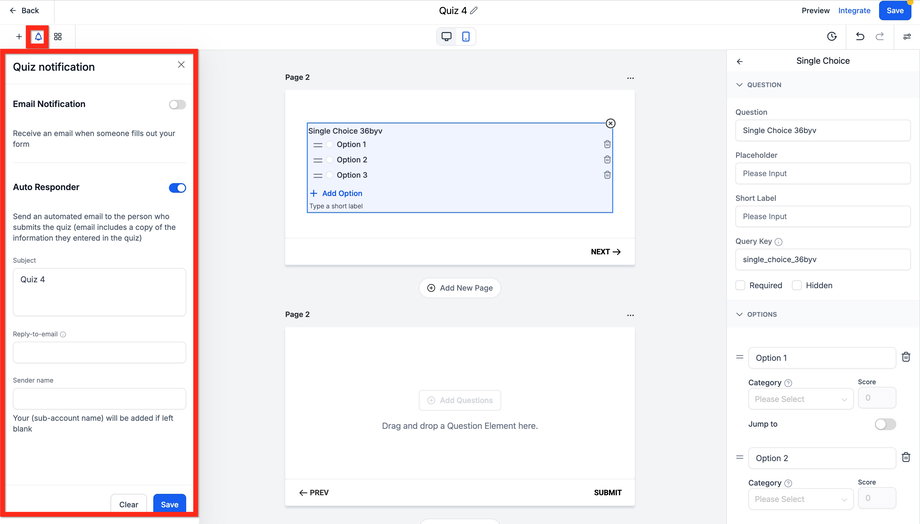Delete Option 1 in the canvas question
The width and height of the screenshot is (920, 524).
pyautogui.click(x=607, y=144)
